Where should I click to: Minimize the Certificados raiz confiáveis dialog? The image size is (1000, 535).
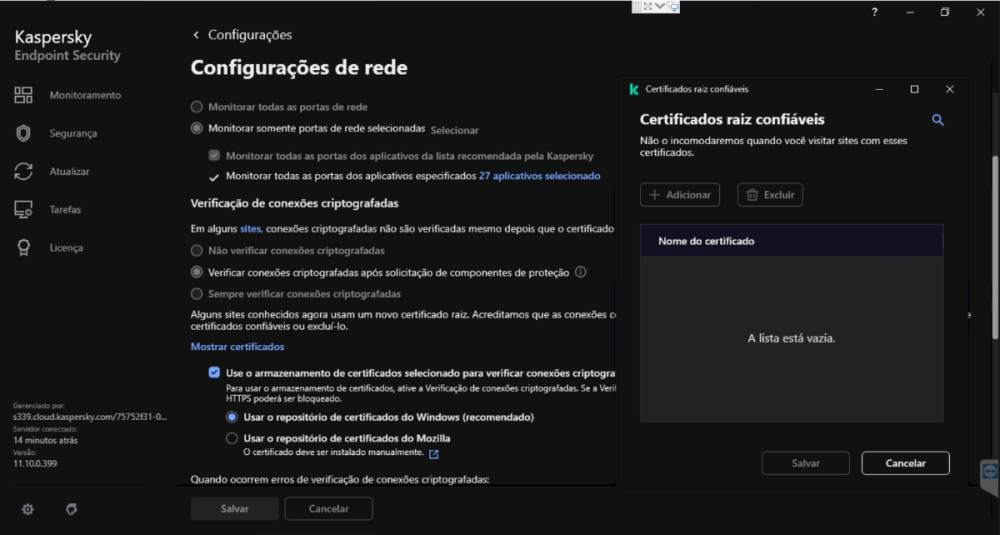pos(879,89)
